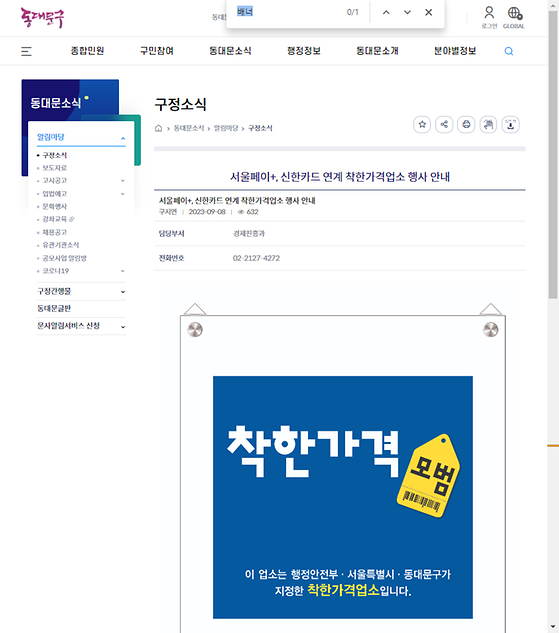Click the download icon button
Viewport: 559px width, 633px height.
coord(511,124)
